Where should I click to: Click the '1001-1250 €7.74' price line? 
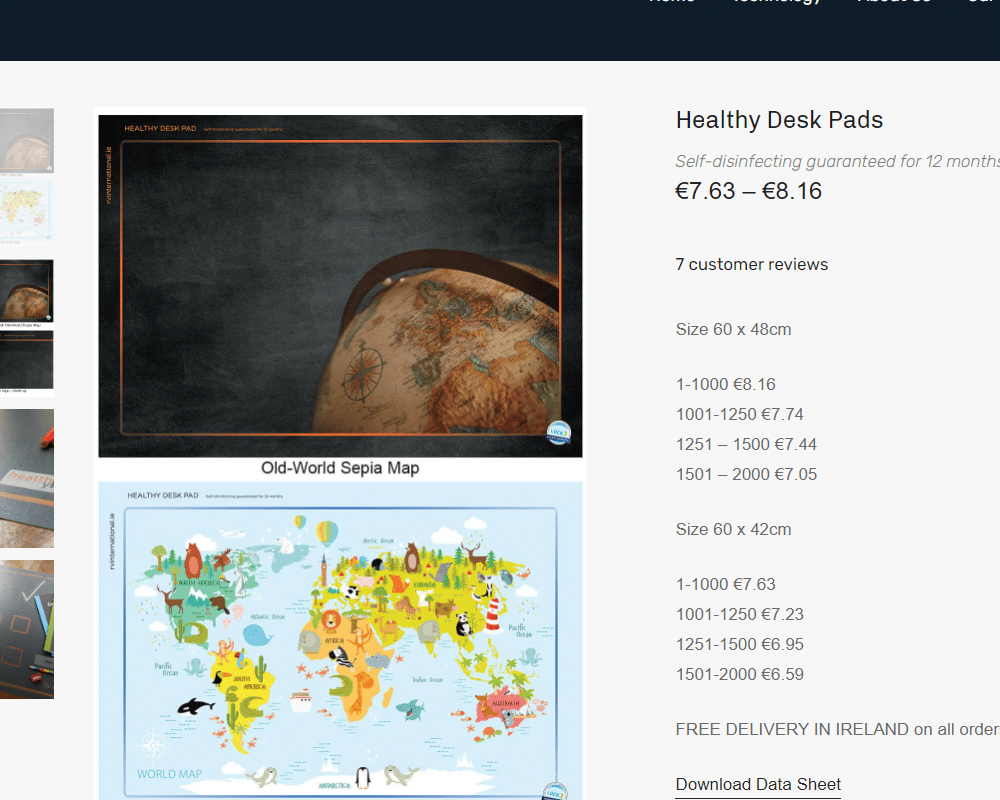[x=740, y=414]
